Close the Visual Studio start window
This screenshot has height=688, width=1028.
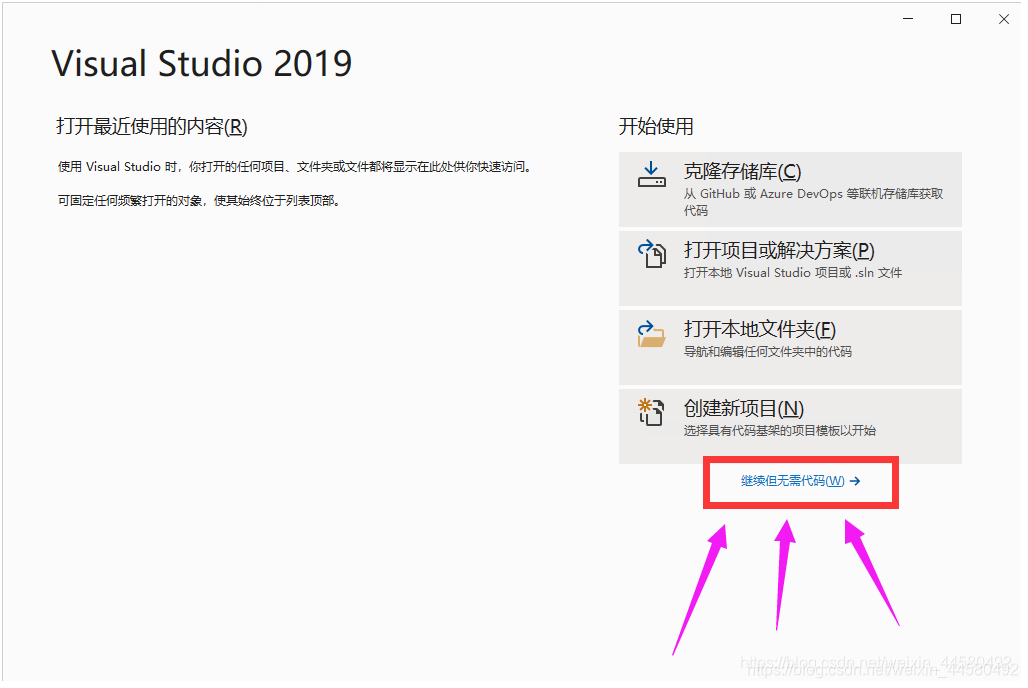[x=1004, y=19]
